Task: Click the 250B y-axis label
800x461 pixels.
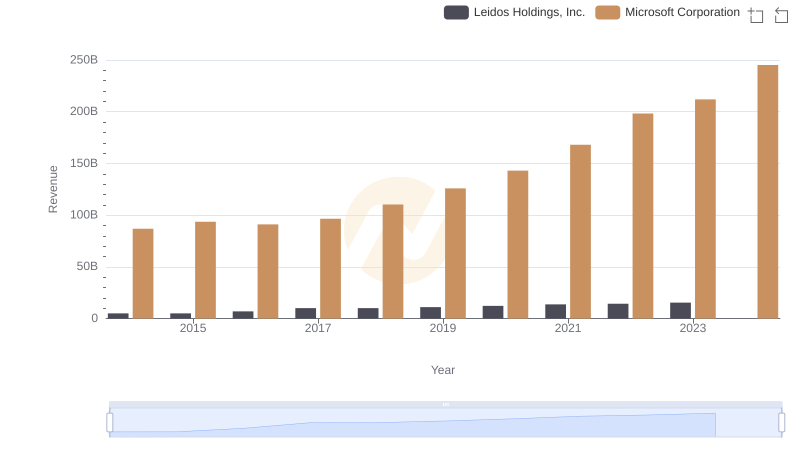Action: pos(84,60)
